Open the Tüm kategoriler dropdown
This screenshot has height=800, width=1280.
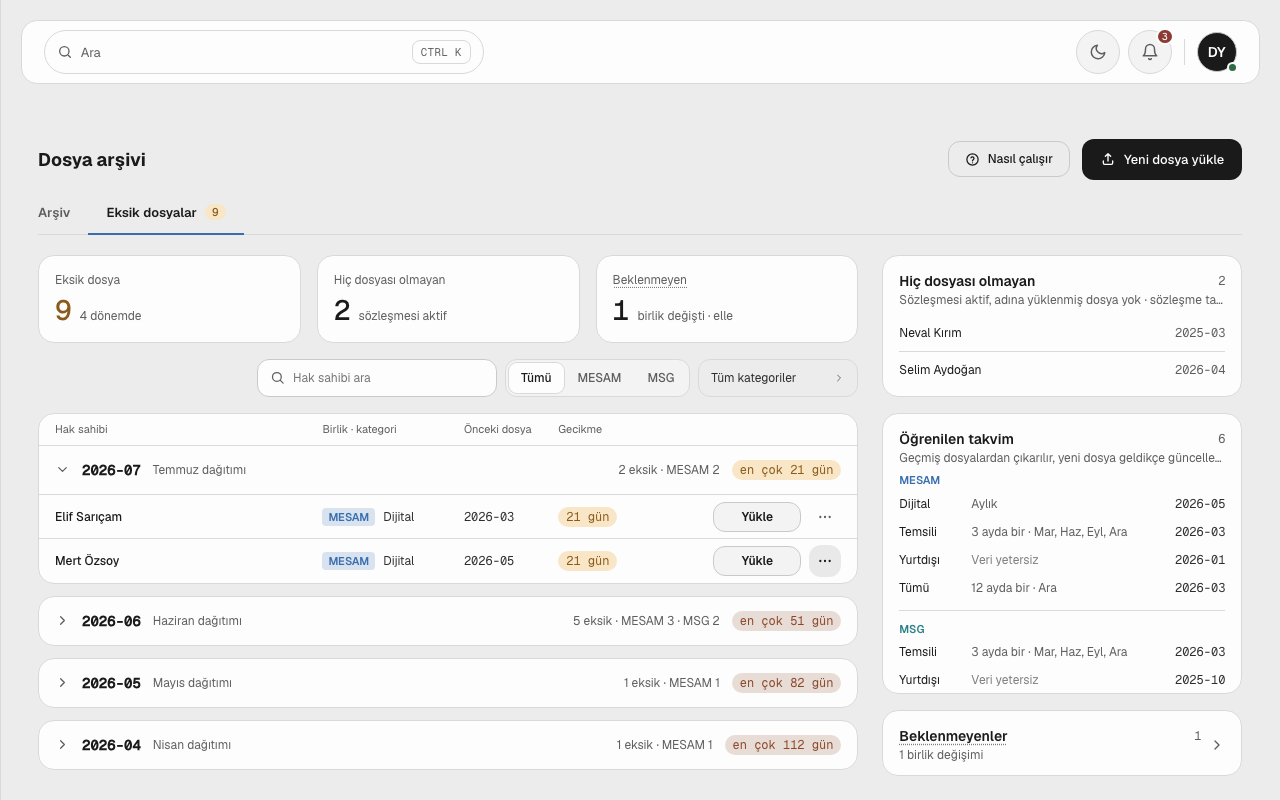coord(778,378)
